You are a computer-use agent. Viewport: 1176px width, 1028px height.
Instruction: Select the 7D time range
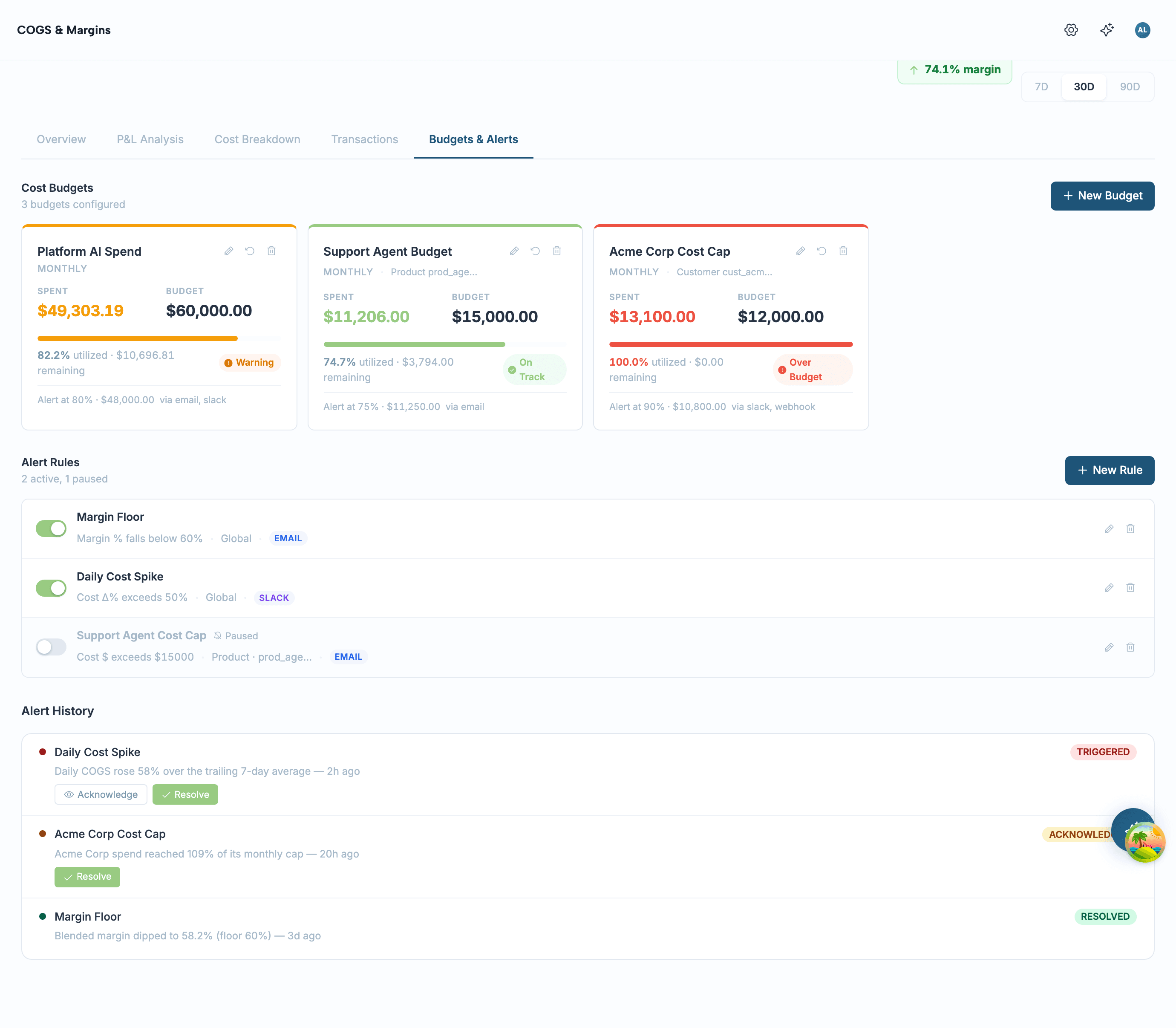tap(1041, 87)
